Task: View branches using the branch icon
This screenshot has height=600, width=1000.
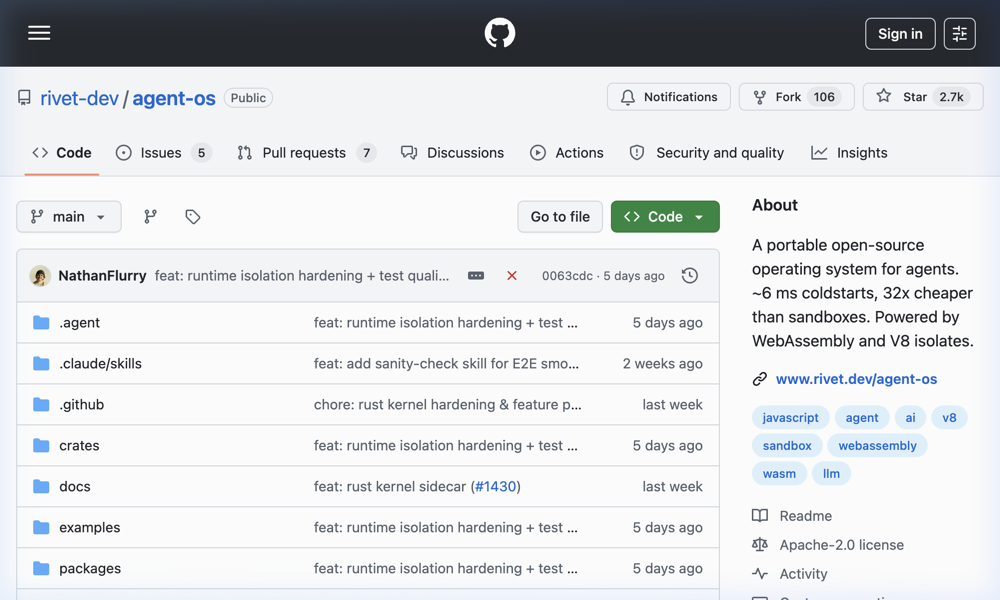Action: [x=150, y=217]
